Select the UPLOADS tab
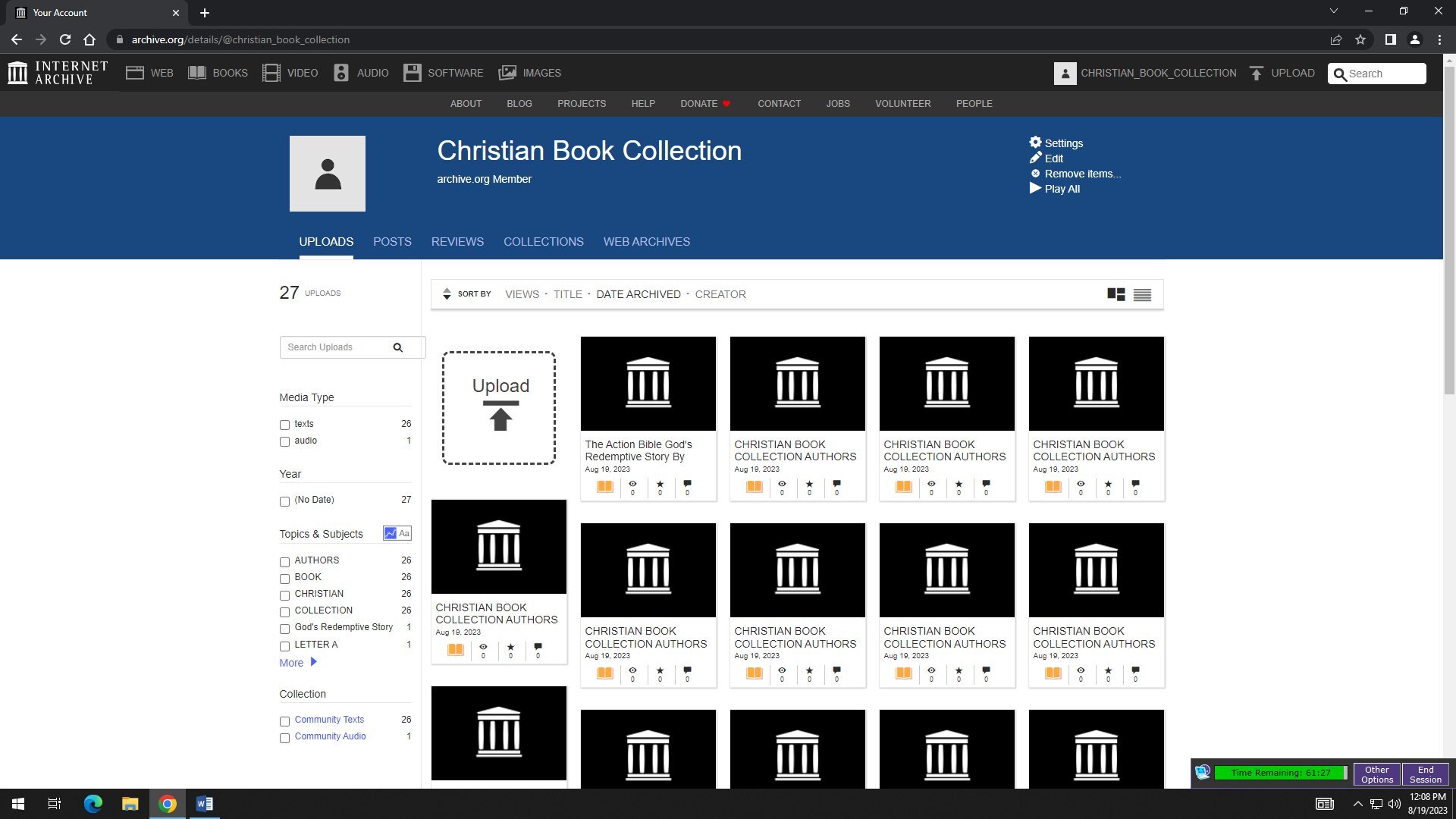1456x819 pixels. [x=326, y=241]
